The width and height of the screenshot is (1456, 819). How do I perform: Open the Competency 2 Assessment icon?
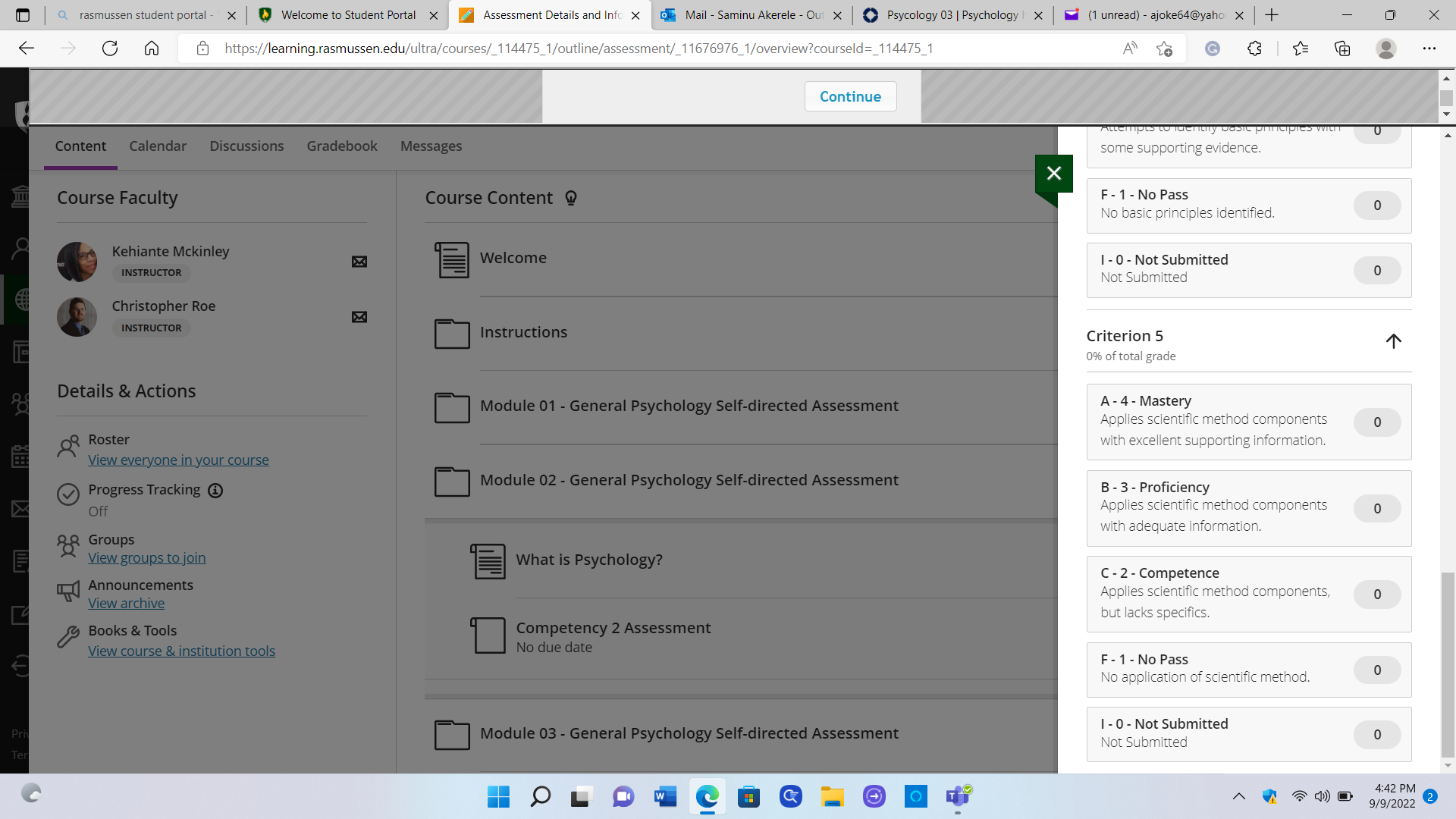click(x=488, y=635)
